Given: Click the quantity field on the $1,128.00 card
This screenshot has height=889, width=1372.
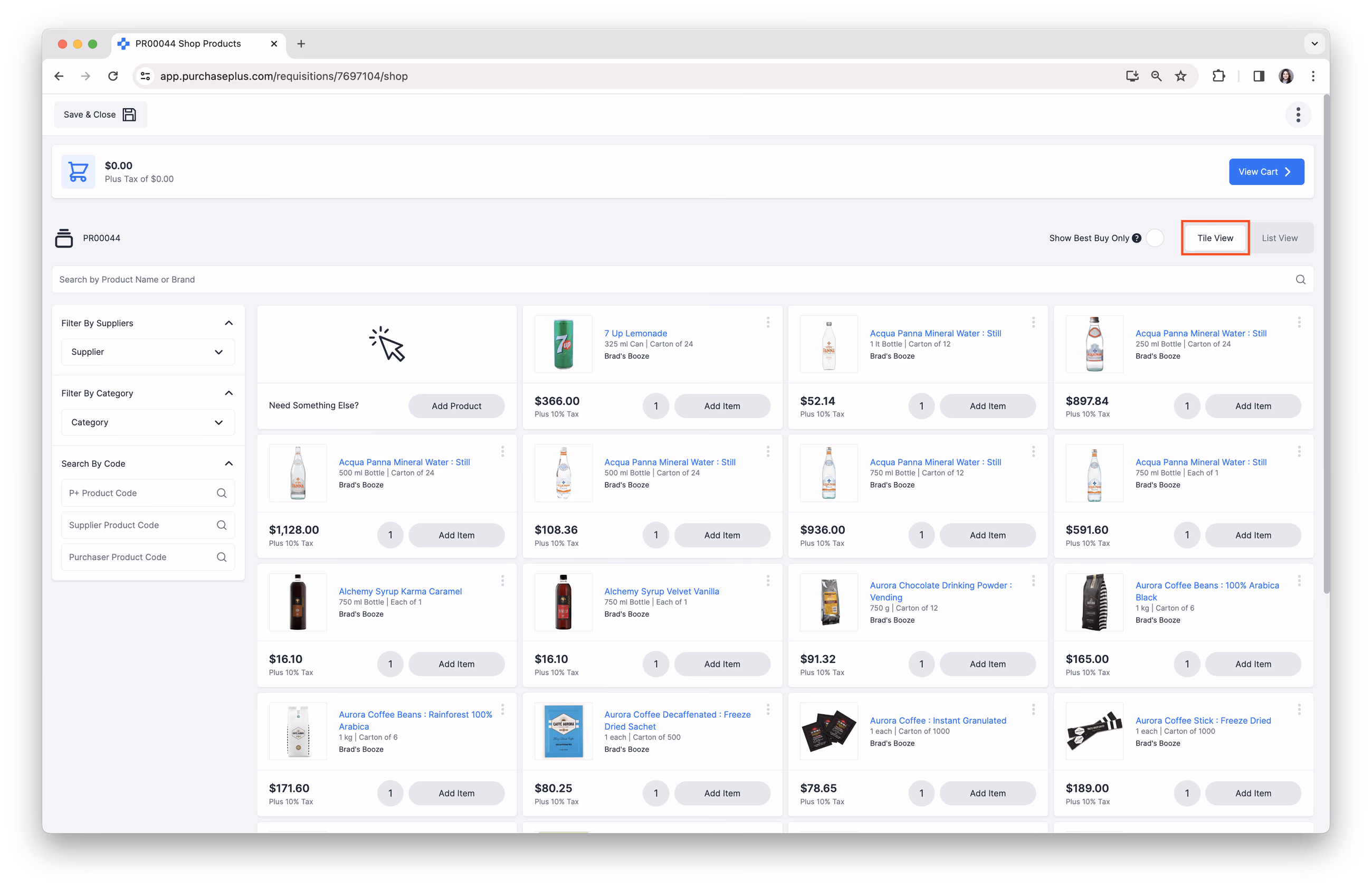Looking at the screenshot, I should (x=390, y=535).
